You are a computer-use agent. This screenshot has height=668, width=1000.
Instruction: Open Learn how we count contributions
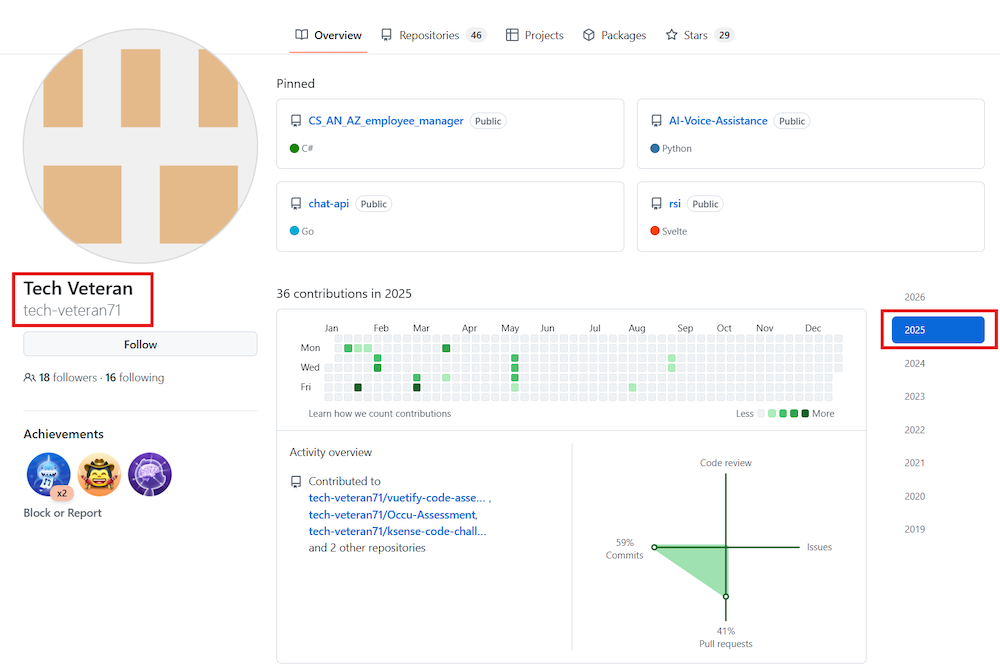(x=379, y=414)
